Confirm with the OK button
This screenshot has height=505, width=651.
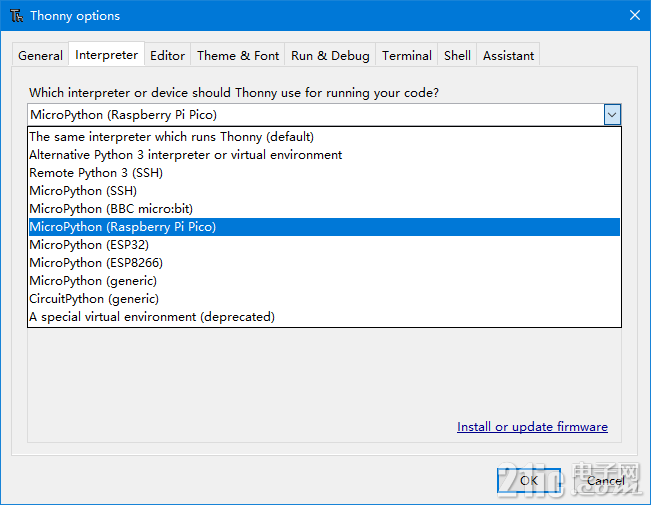coord(529,480)
